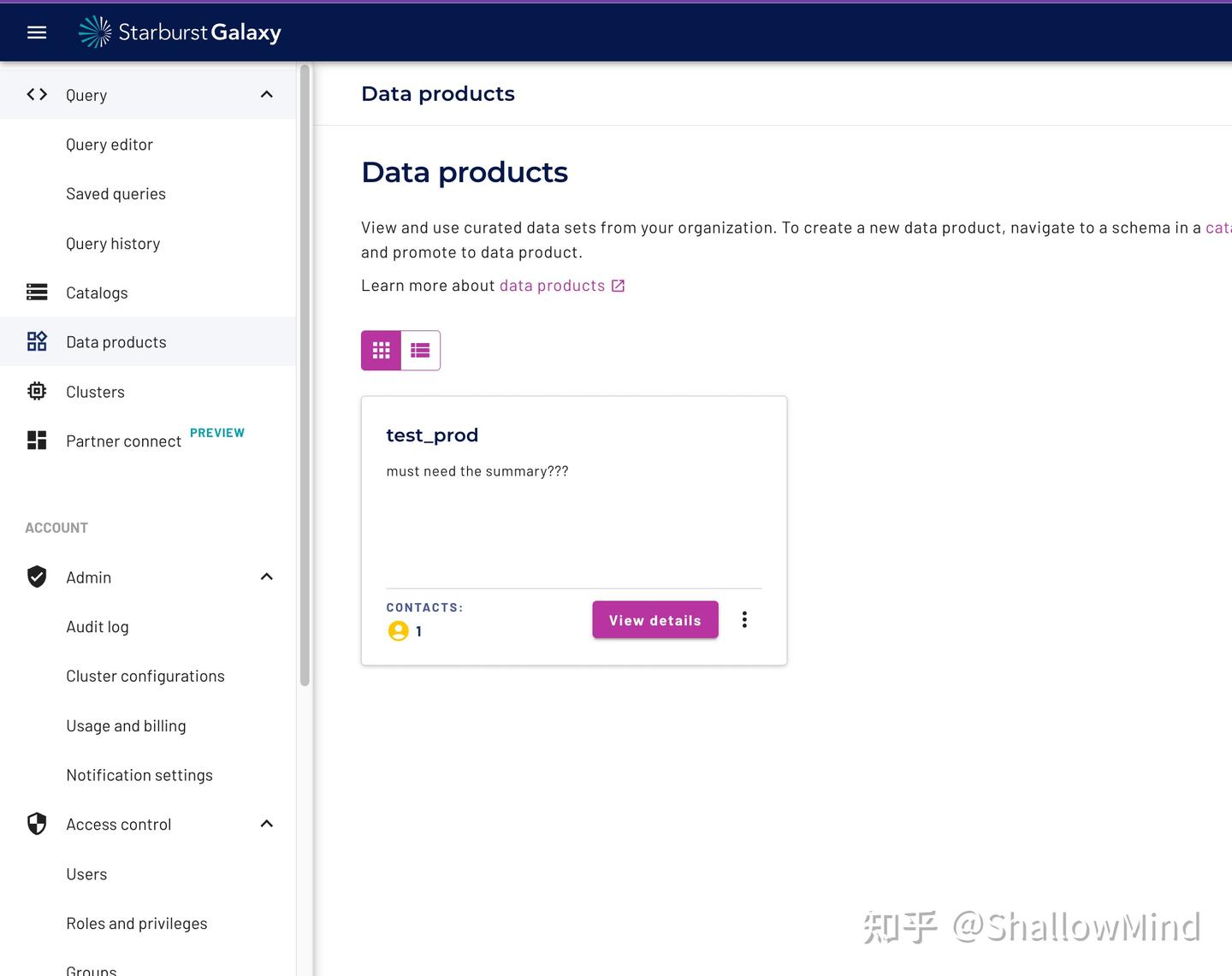
Task: Collapse the Admin section chevron
Action: tap(267, 577)
